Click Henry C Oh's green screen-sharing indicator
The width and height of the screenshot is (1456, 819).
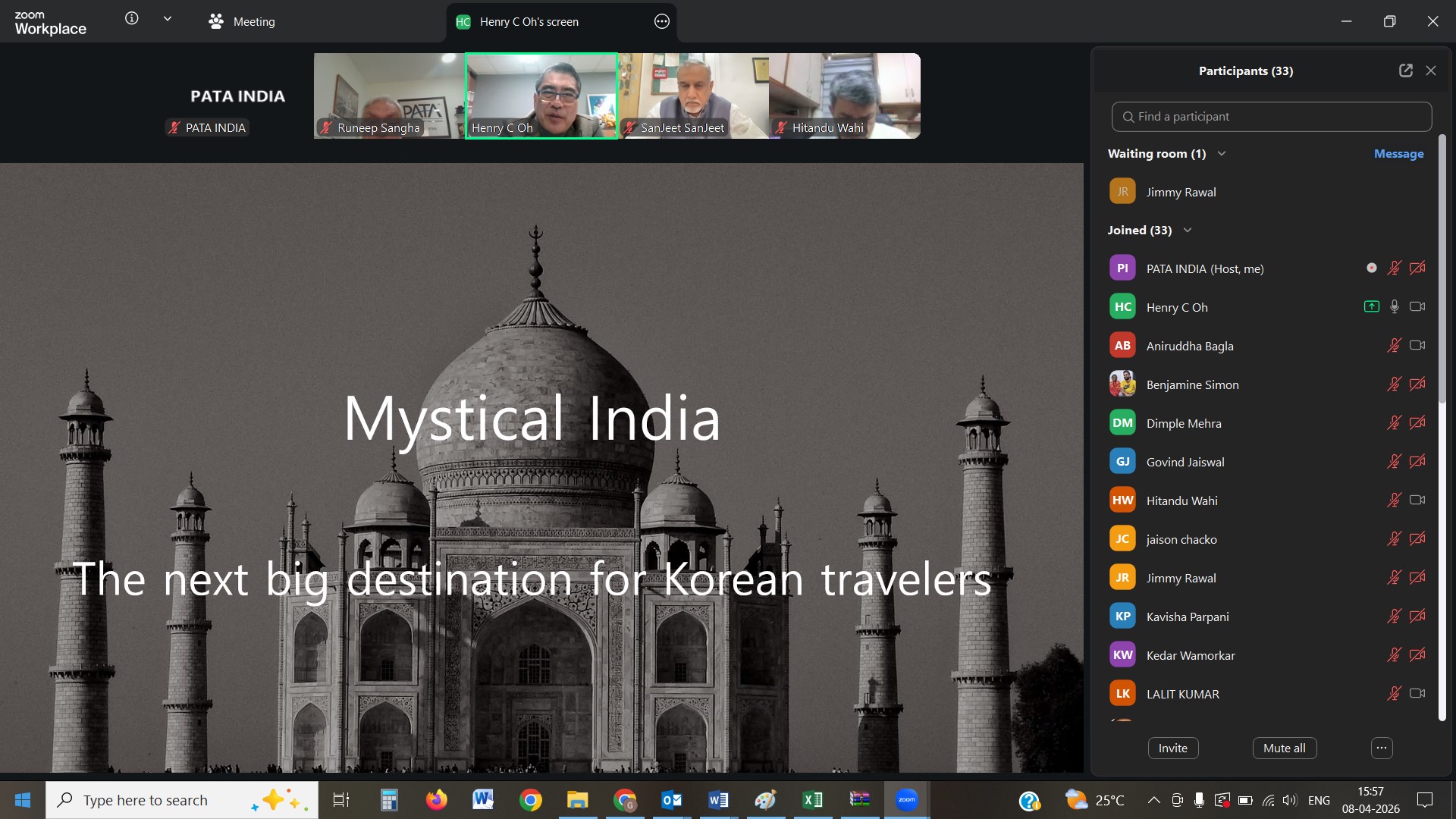(x=1371, y=306)
